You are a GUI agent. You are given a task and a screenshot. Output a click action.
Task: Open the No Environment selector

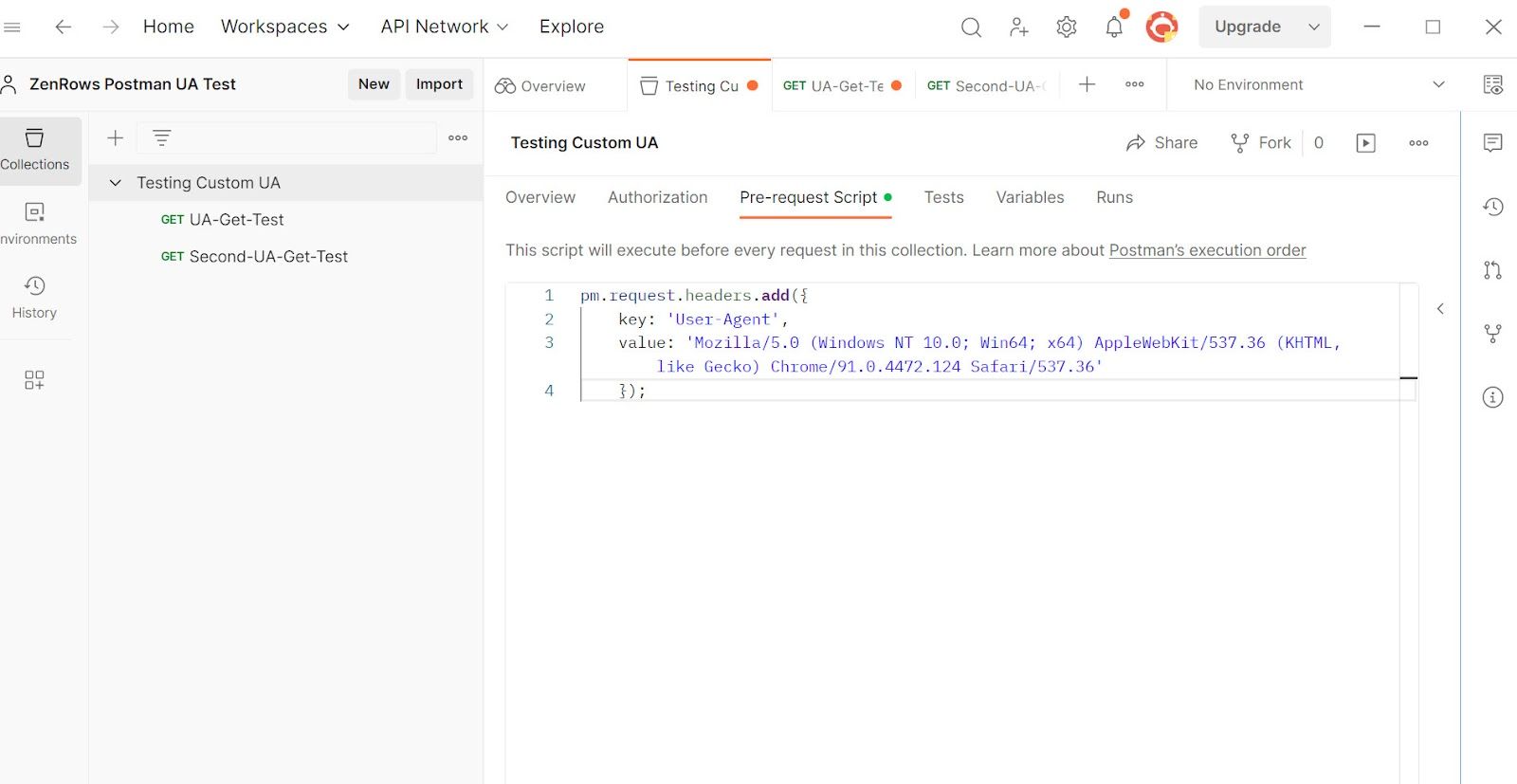coord(1319,85)
